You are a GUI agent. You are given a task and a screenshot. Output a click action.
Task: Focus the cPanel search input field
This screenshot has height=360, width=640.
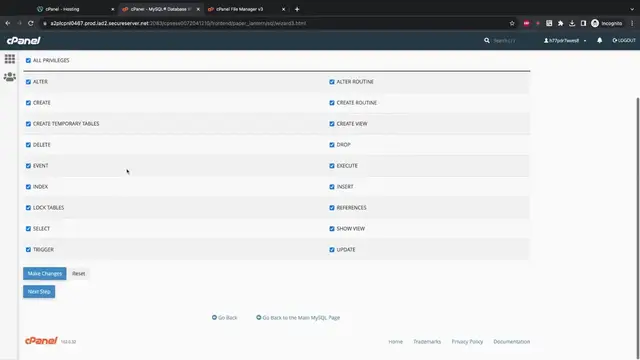click(x=510, y=40)
